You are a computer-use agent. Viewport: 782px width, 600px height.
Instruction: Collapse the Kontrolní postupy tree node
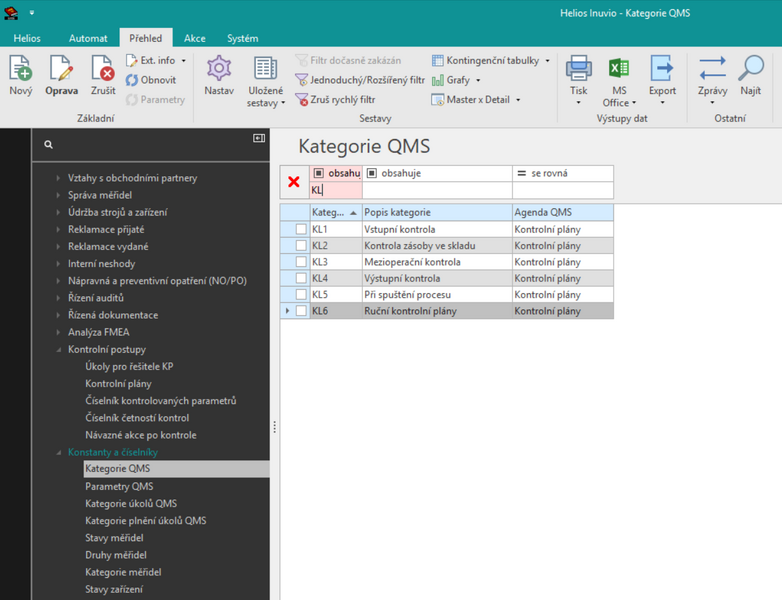pyautogui.click(x=58, y=349)
